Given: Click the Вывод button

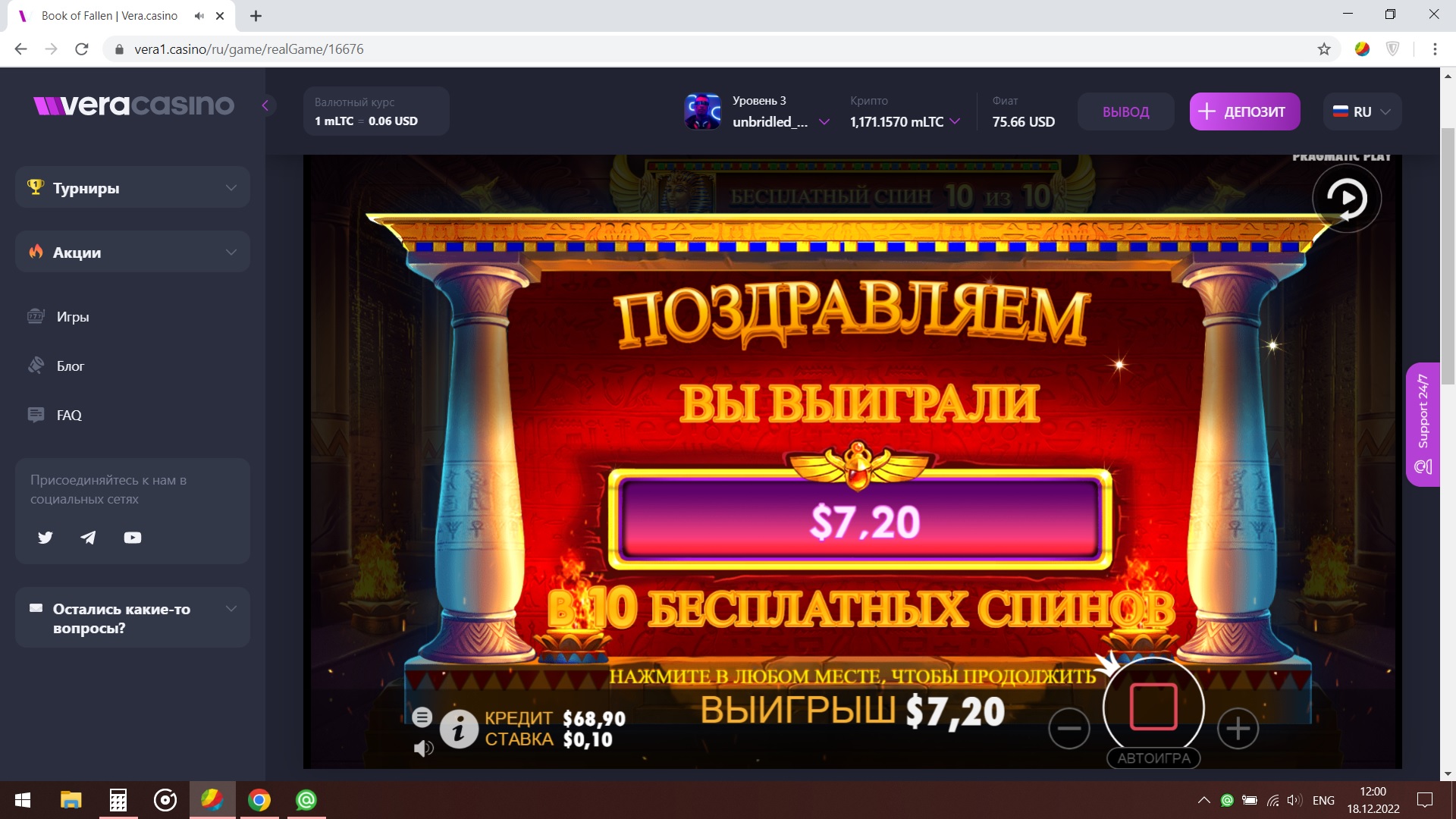Looking at the screenshot, I should 1126,111.
